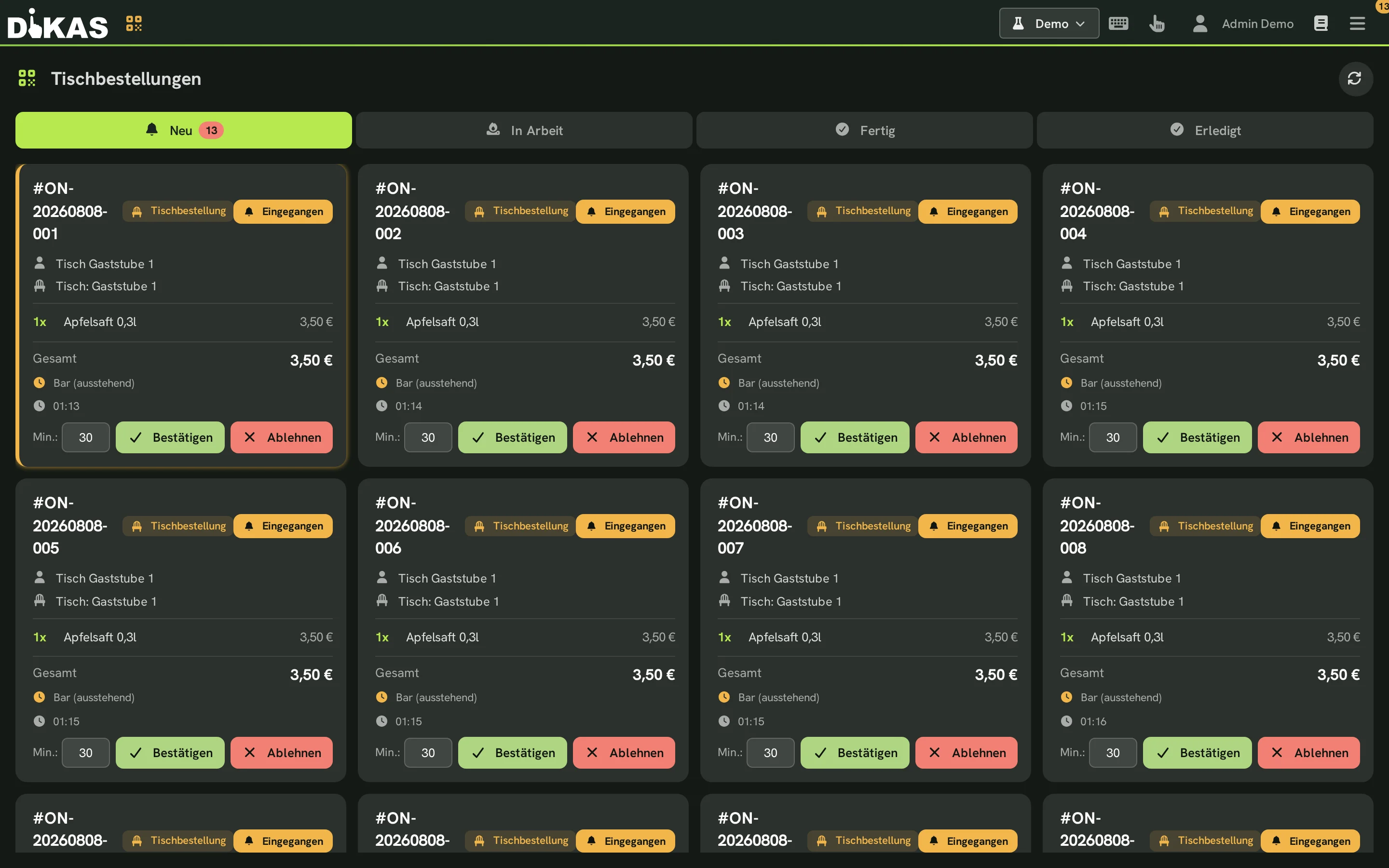Click Tischbestellung badge on order 005
The height and width of the screenshot is (868, 1389).
point(178,526)
